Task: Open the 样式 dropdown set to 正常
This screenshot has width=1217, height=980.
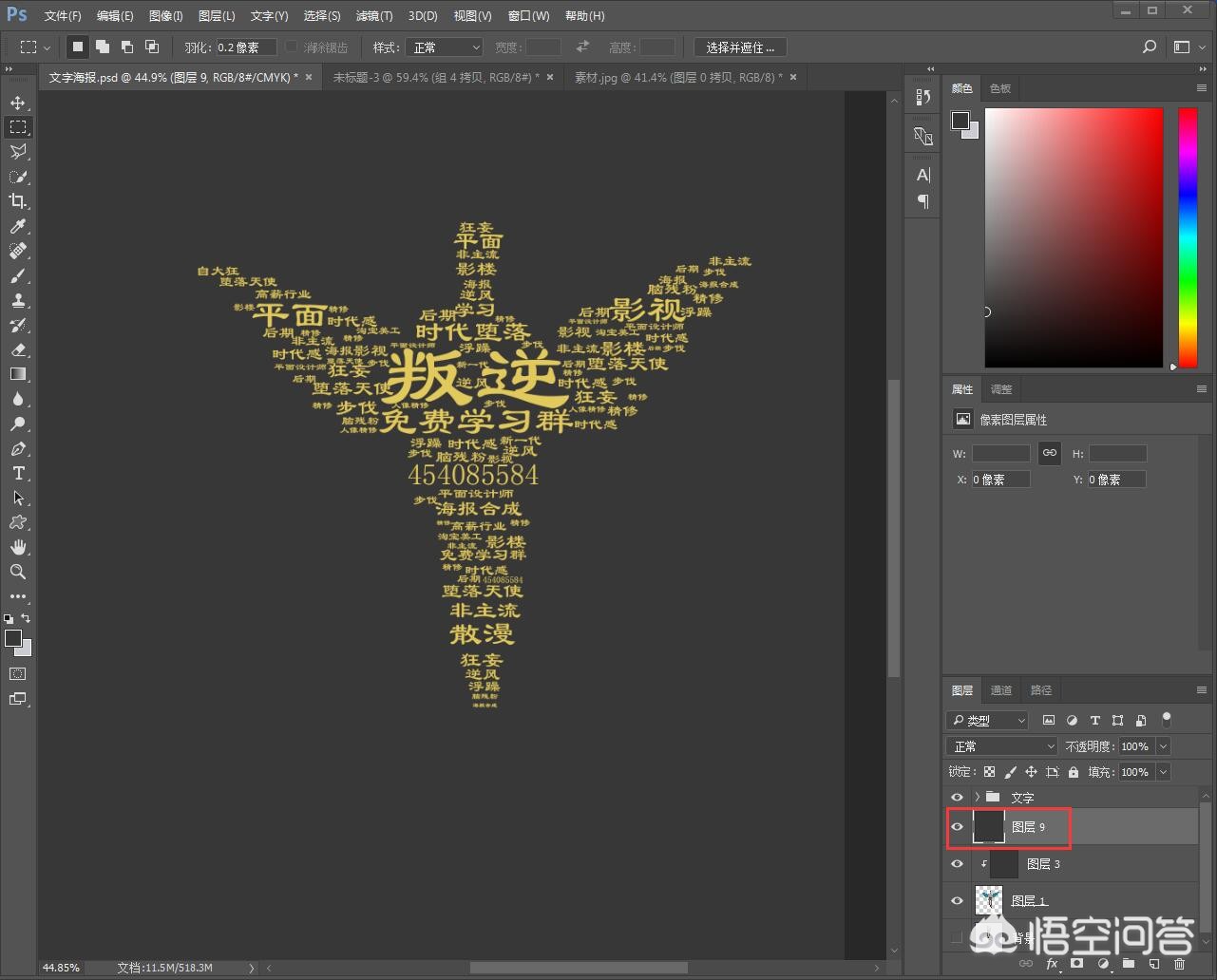Action: coord(445,47)
